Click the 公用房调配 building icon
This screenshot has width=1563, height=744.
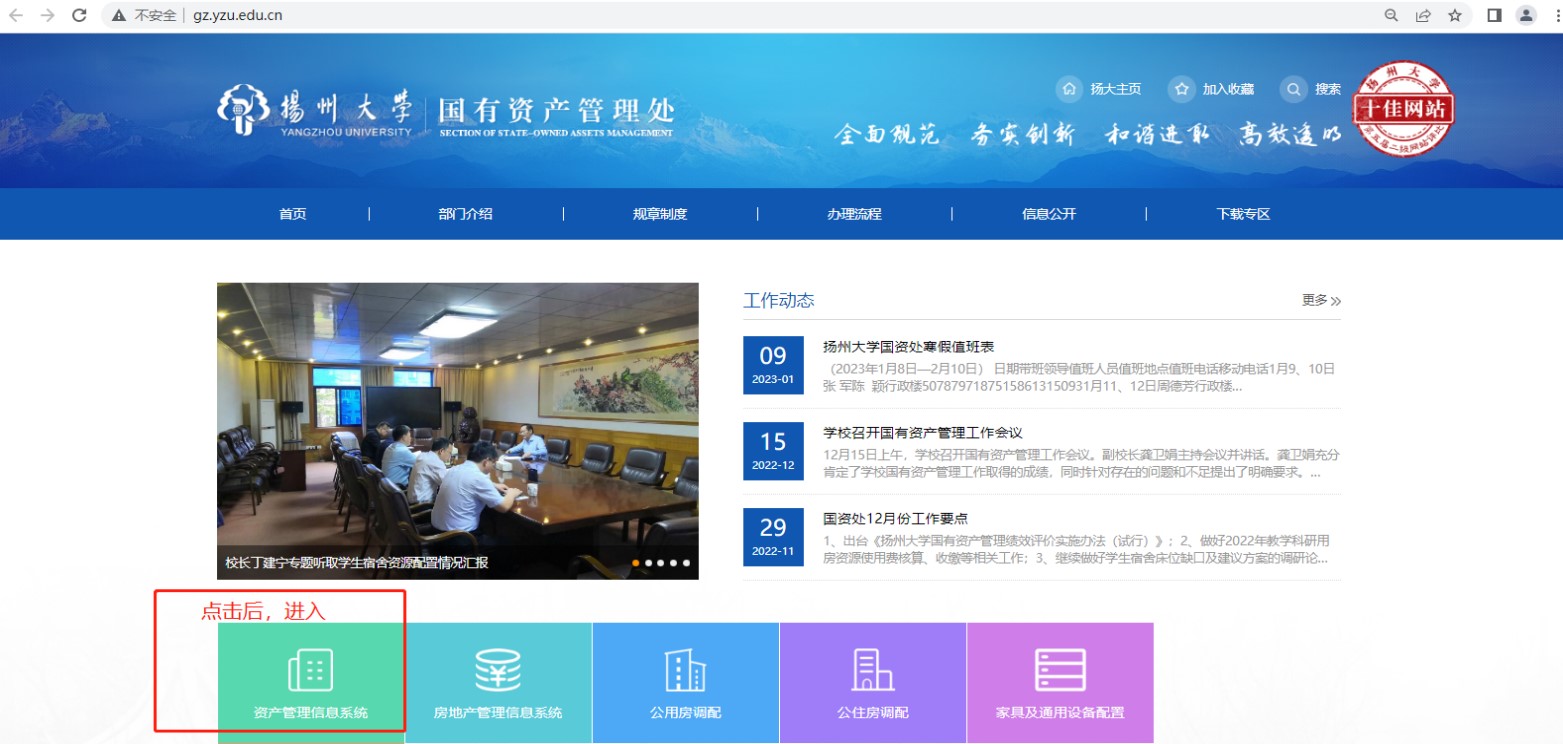[685, 670]
